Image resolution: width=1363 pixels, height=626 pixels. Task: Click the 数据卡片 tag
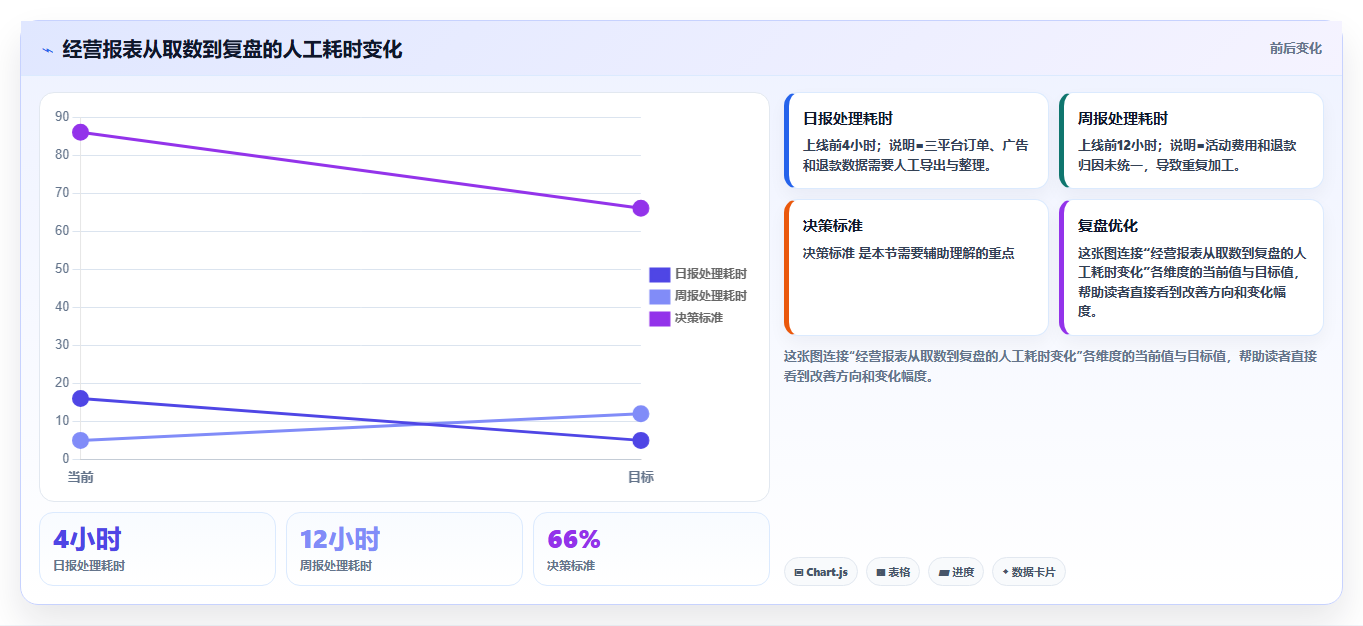click(x=1029, y=572)
